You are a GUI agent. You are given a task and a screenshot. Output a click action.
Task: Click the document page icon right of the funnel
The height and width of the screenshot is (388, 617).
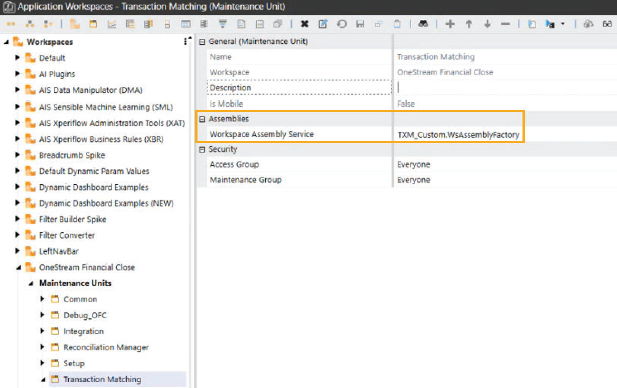click(241, 24)
